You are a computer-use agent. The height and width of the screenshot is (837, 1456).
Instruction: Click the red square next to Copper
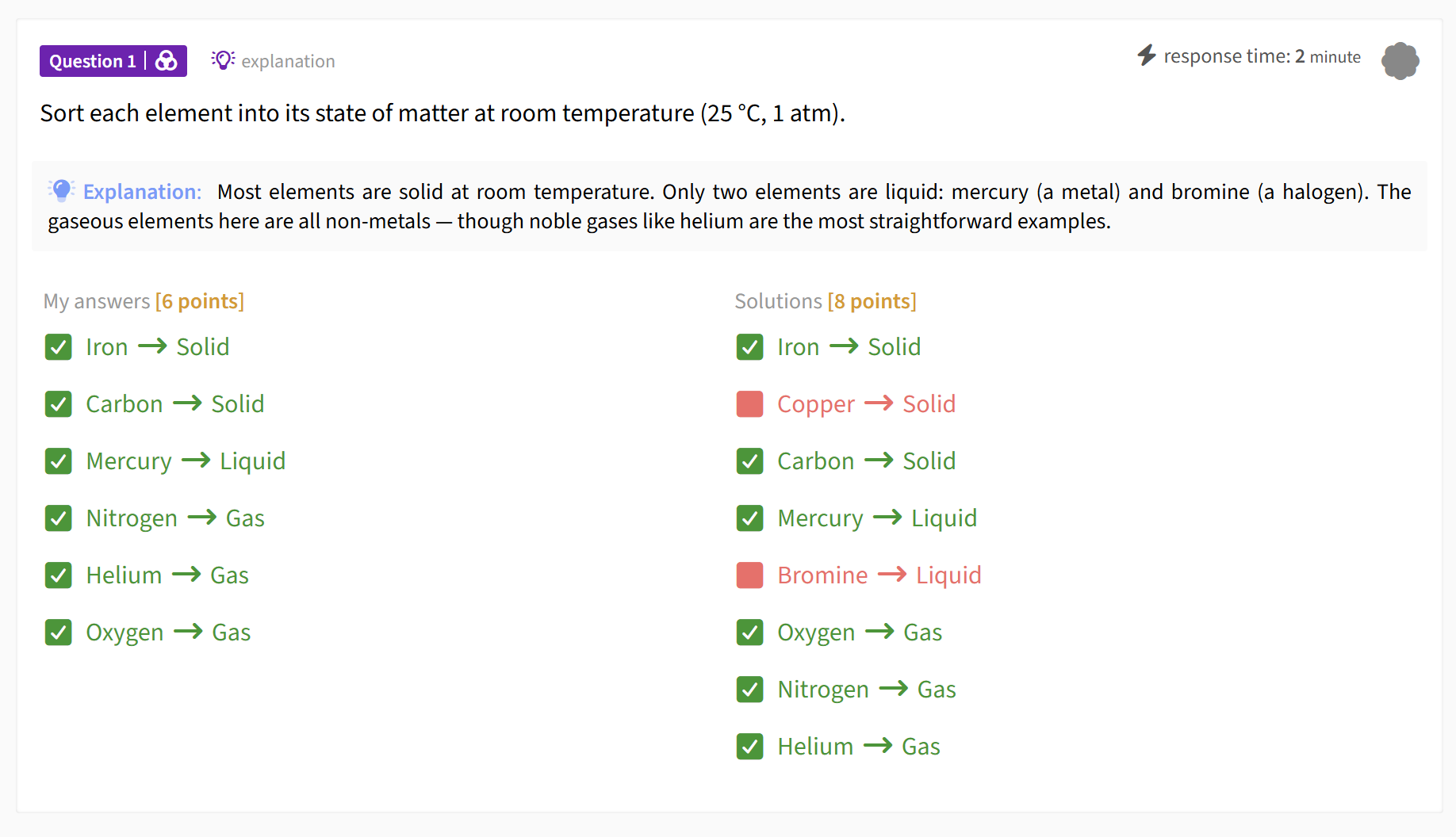pyautogui.click(x=749, y=403)
